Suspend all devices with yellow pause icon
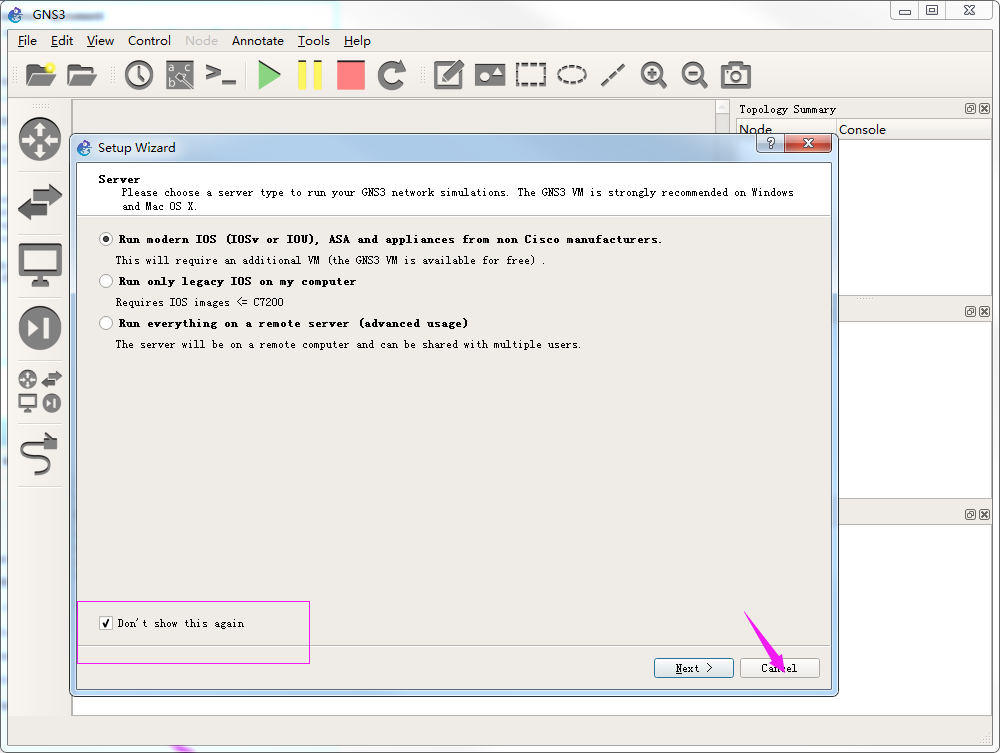 click(310, 75)
